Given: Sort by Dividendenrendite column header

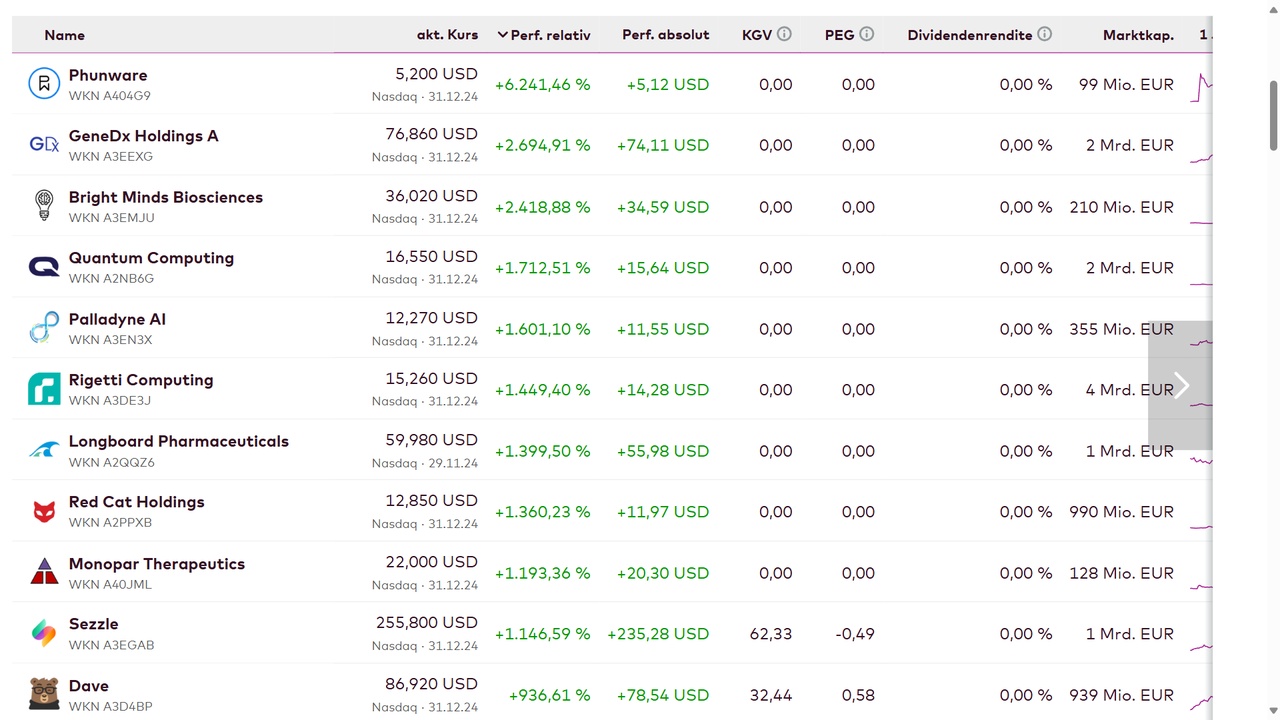Looking at the screenshot, I should [x=969, y=35].
